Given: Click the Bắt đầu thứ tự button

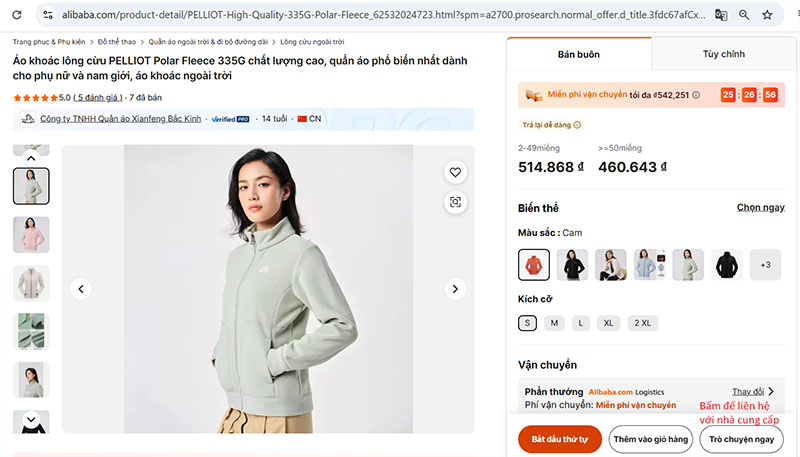Looking at the screenshot, I should [560, 439].
